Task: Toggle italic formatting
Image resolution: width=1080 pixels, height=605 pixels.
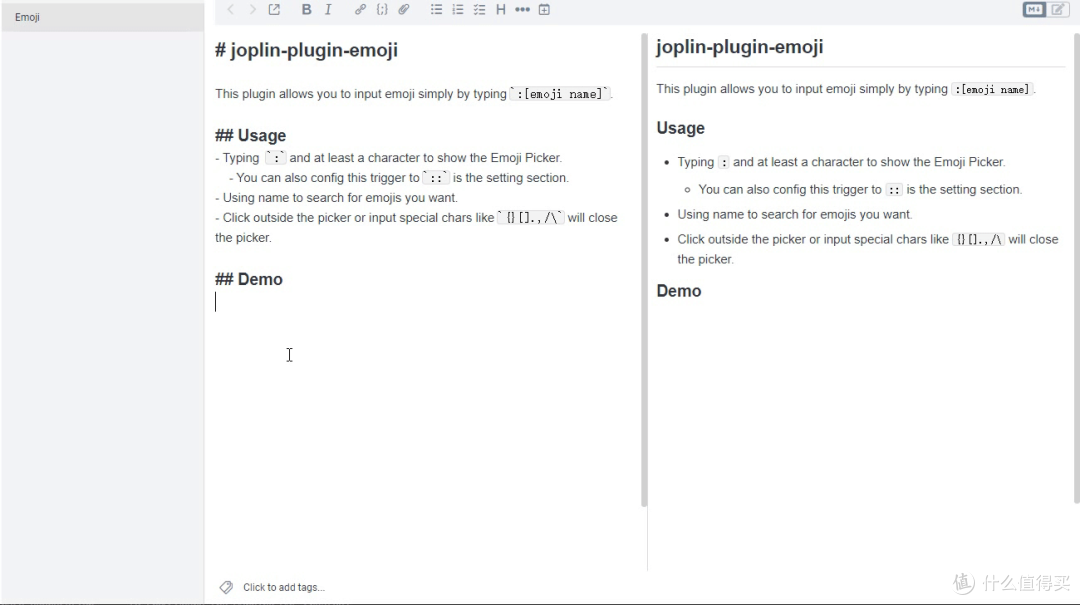Action: 328,10
